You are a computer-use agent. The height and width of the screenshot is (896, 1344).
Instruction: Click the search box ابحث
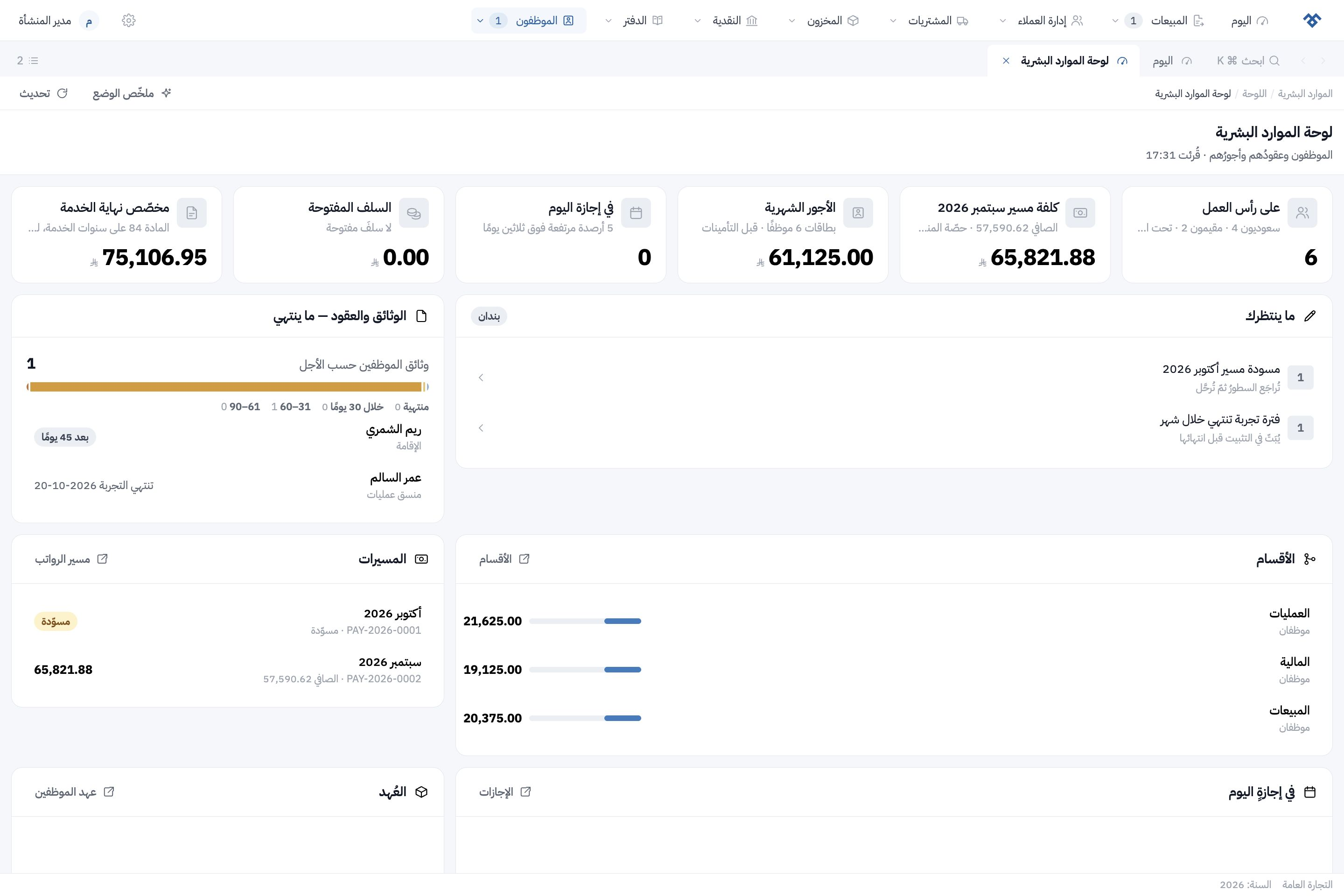tap(1248, 61)
